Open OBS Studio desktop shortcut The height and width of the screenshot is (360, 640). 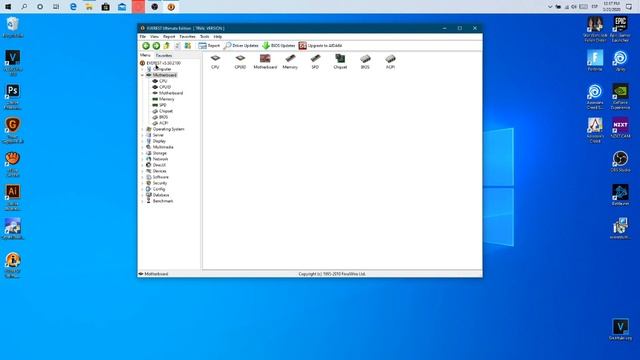[x=620, y=162]
